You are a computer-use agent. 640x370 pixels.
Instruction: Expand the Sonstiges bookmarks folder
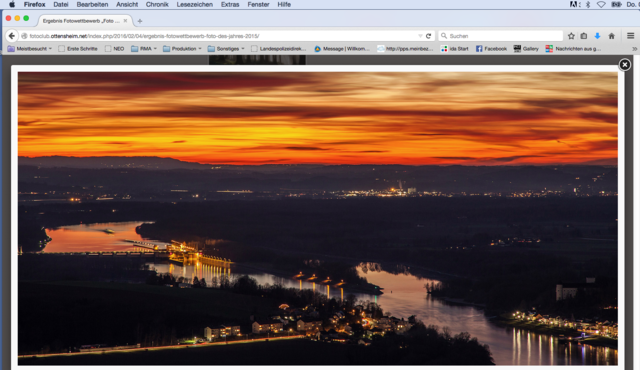(x=226, y=49)
